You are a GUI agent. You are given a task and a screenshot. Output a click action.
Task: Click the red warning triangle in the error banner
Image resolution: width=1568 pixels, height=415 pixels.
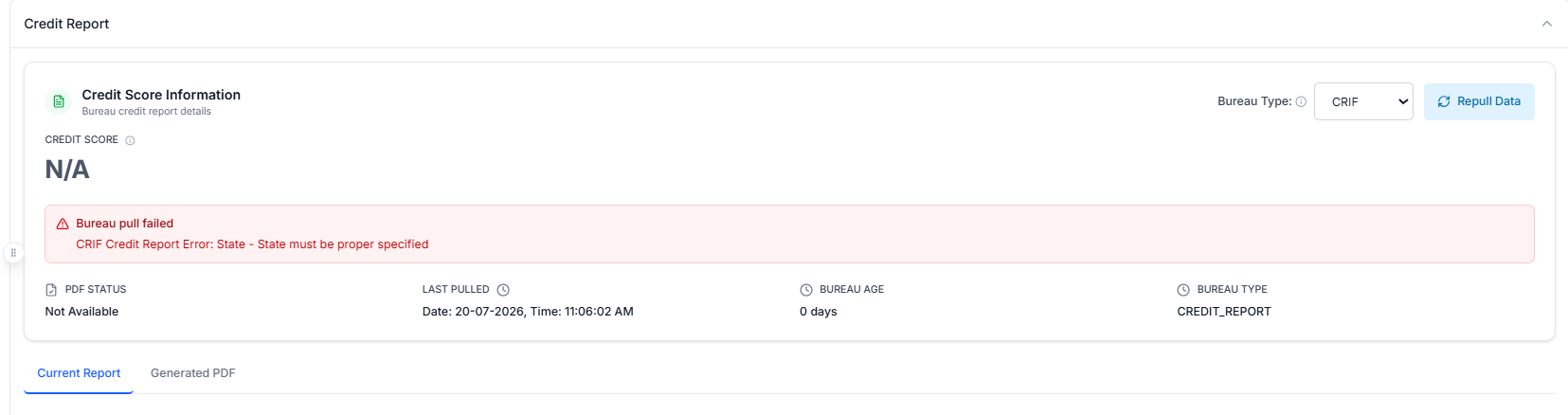(63, 224)
